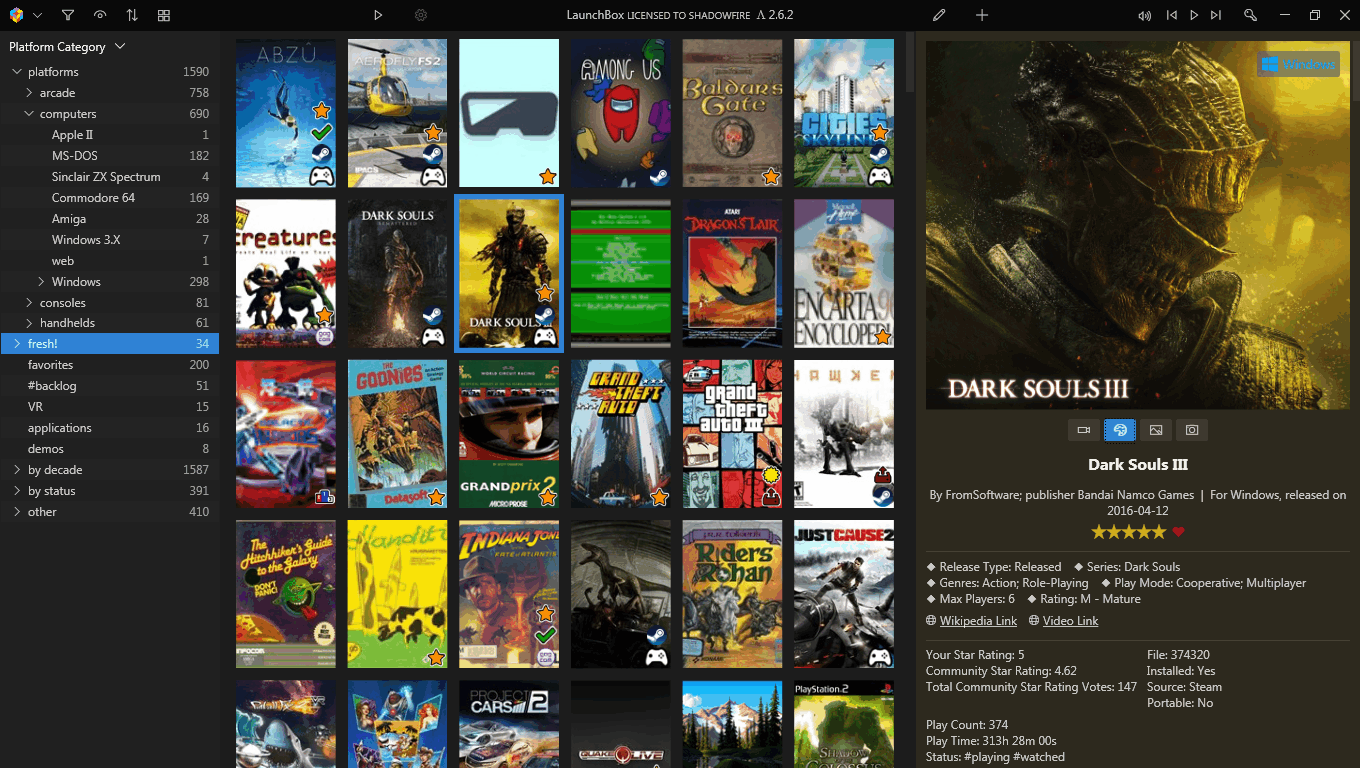Open the Wikipedia Link
Screen dimensions: 1360x768
click(x=978, y=621)
